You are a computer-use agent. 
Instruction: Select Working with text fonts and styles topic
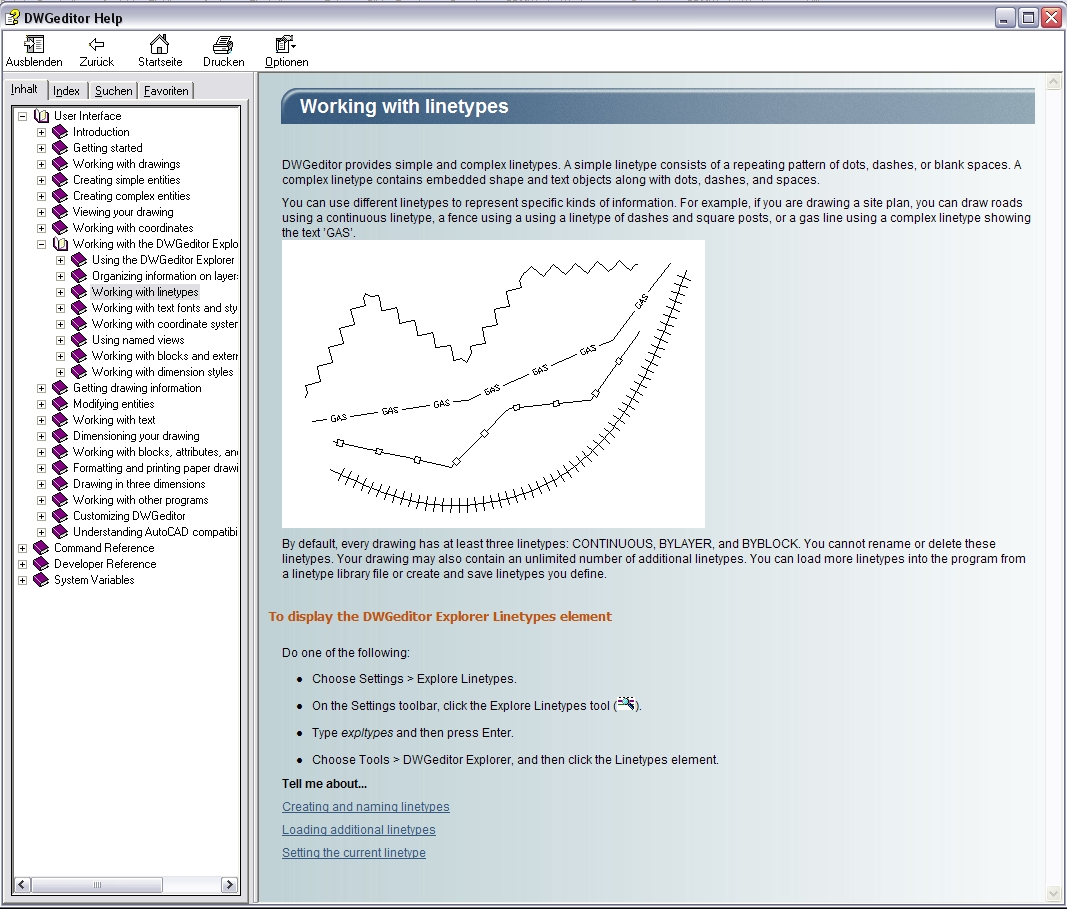165,308
